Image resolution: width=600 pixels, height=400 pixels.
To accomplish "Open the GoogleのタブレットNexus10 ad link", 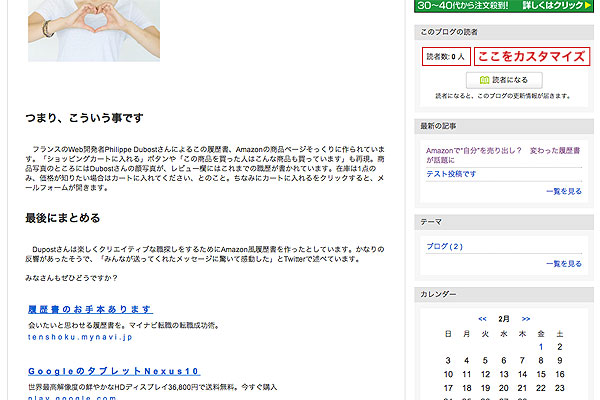I will point(114,371).
